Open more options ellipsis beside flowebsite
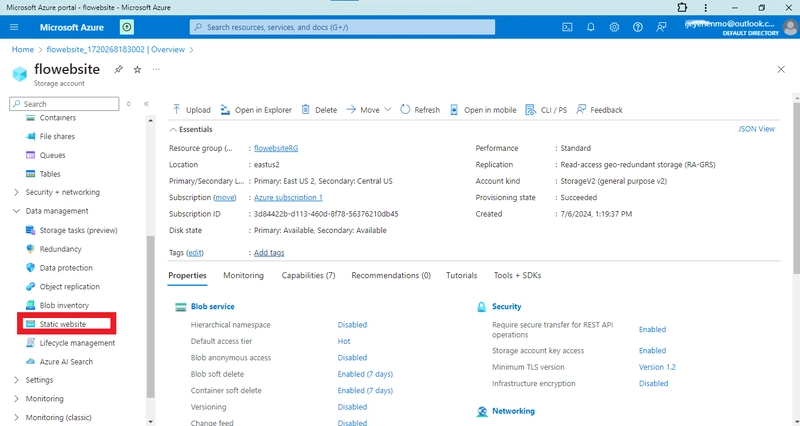The height and width of the screenshot is (426, 800). tap(156, 69)
